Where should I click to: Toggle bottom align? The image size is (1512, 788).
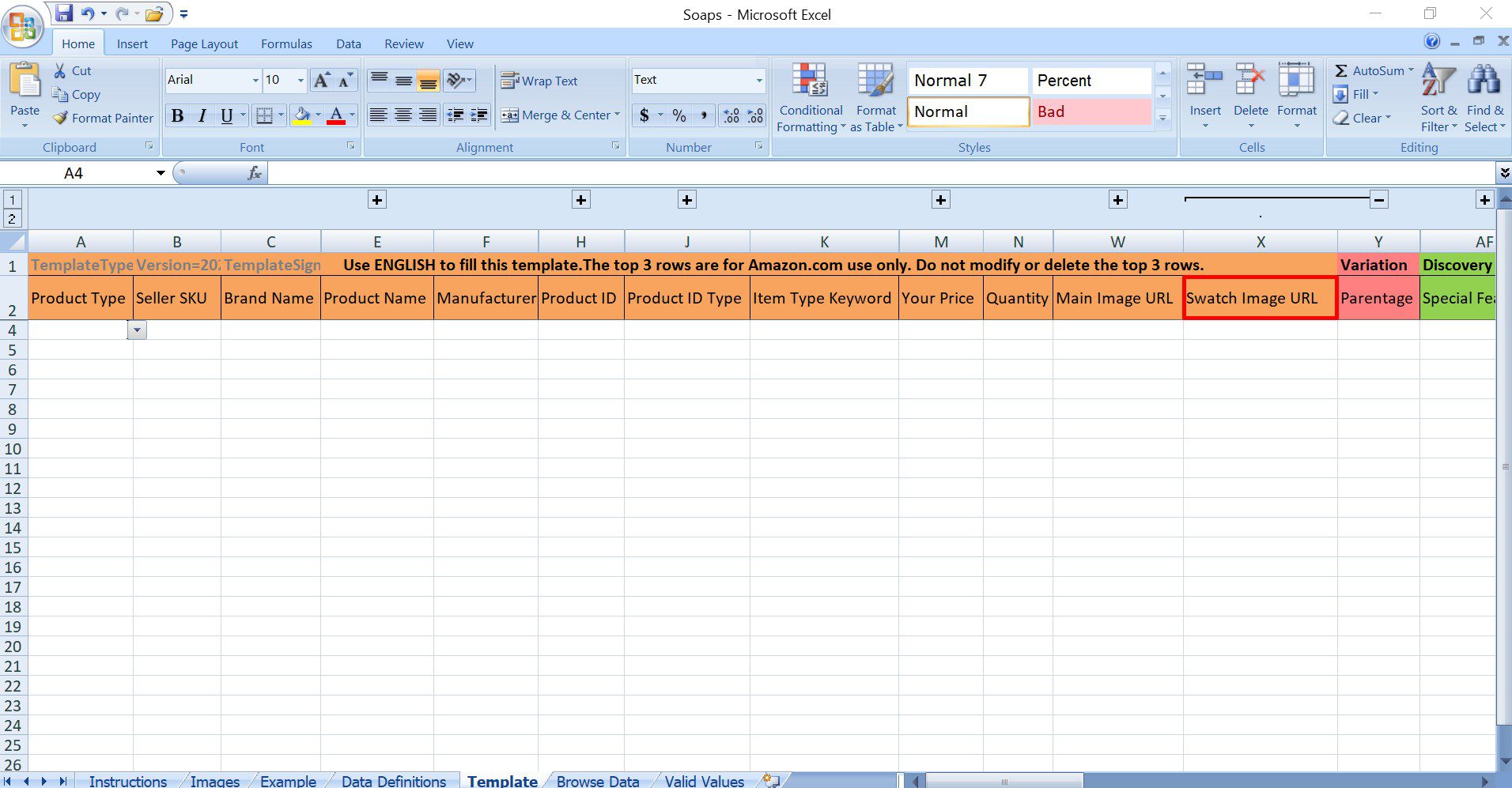428,80
